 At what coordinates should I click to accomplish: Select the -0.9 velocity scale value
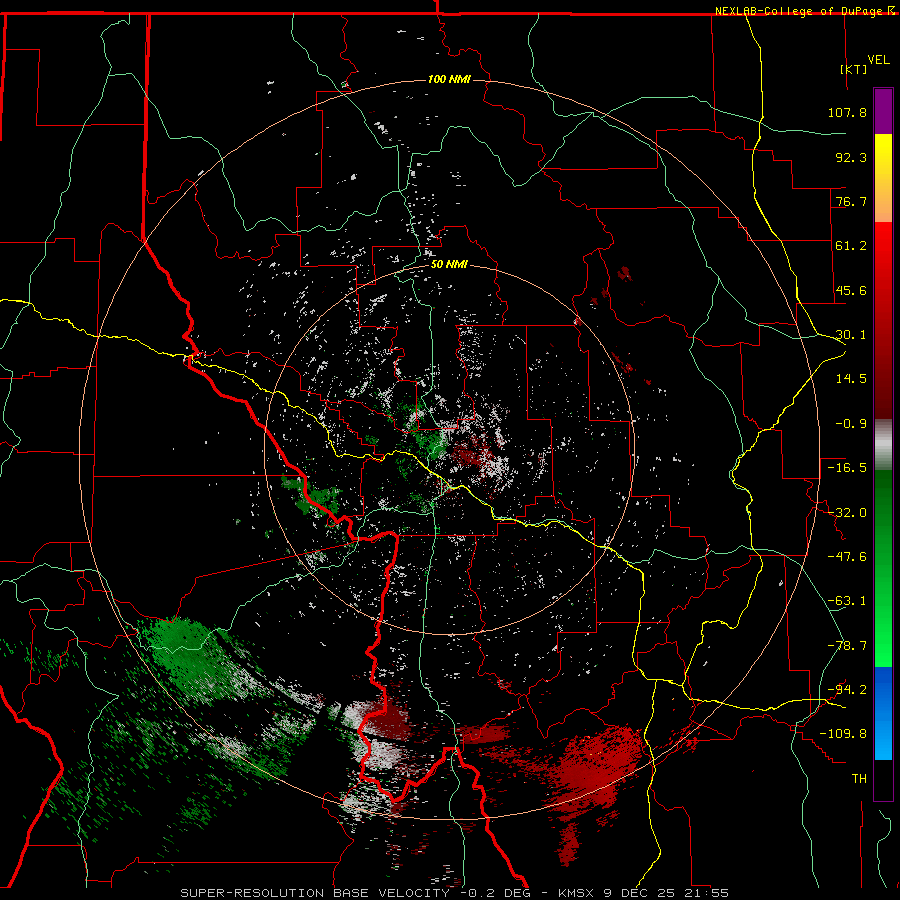pyautogui.click(x=851, y=424)
